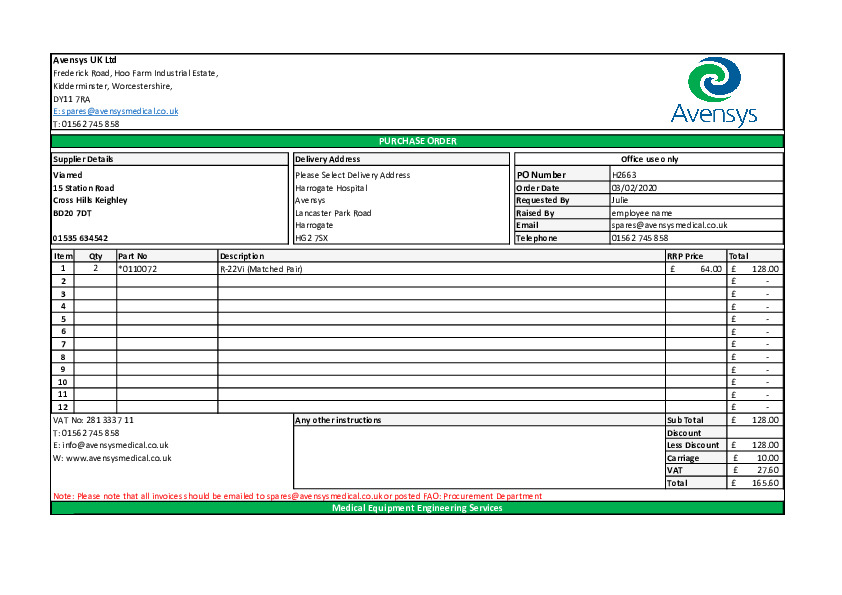The height and width of the screenshot is (595, 842).
Task: Click the Requested By value Julie
Action: (x=620, y=200)
